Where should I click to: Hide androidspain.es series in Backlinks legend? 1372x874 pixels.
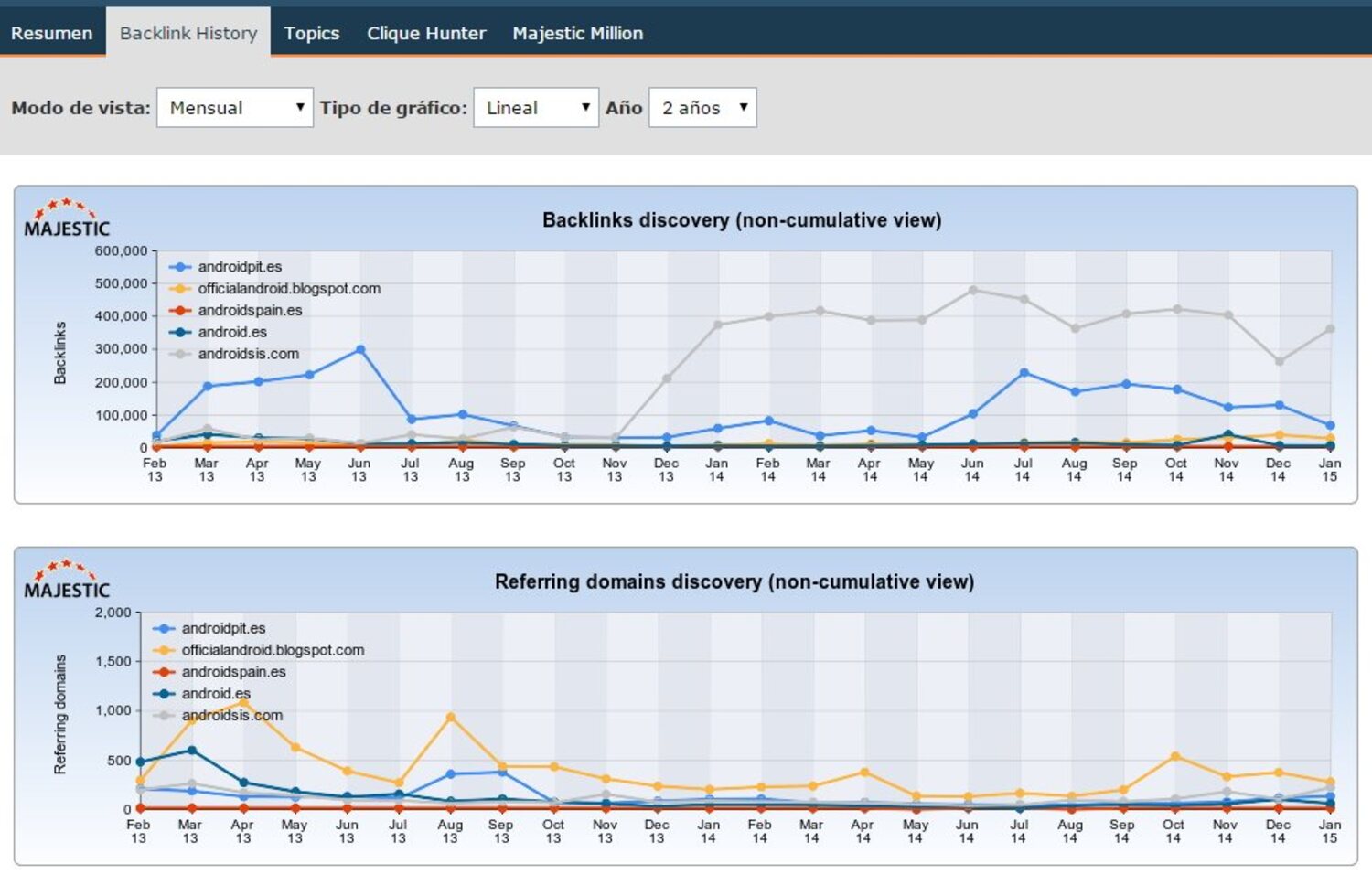point(249,311)
